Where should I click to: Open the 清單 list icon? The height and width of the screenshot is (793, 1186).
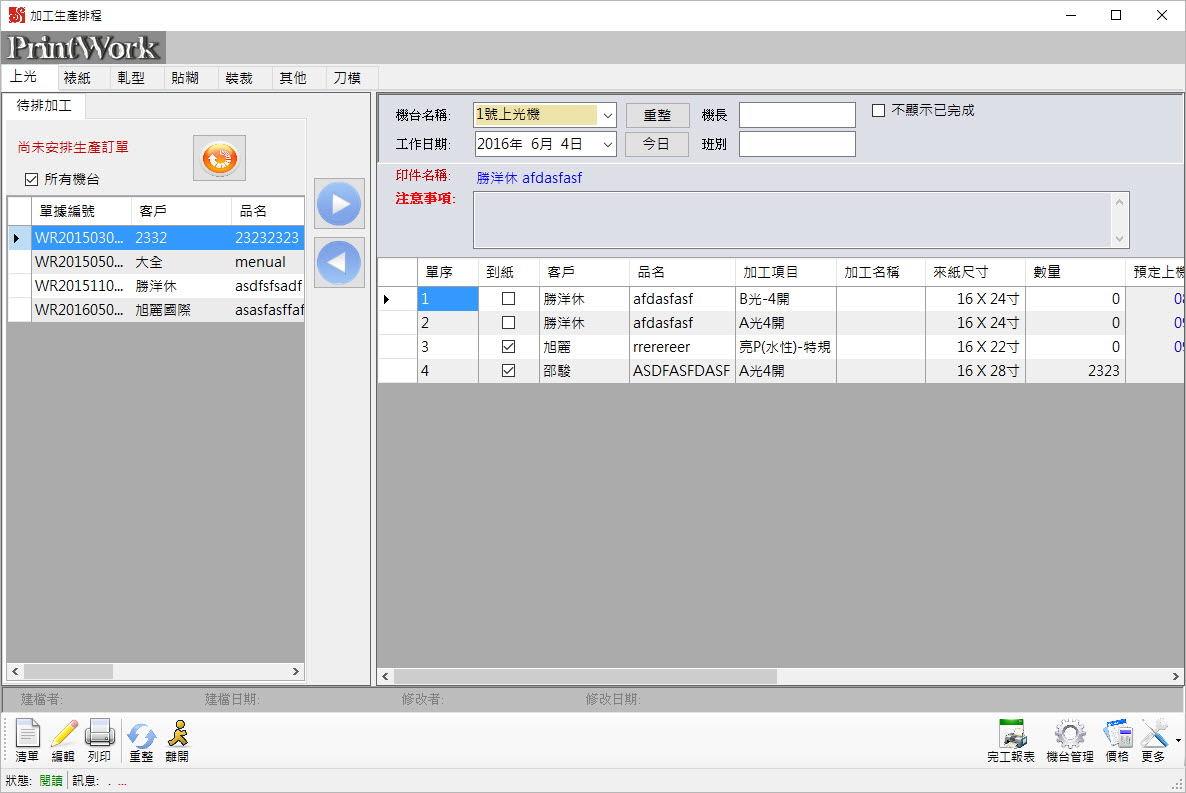(27, 740)
